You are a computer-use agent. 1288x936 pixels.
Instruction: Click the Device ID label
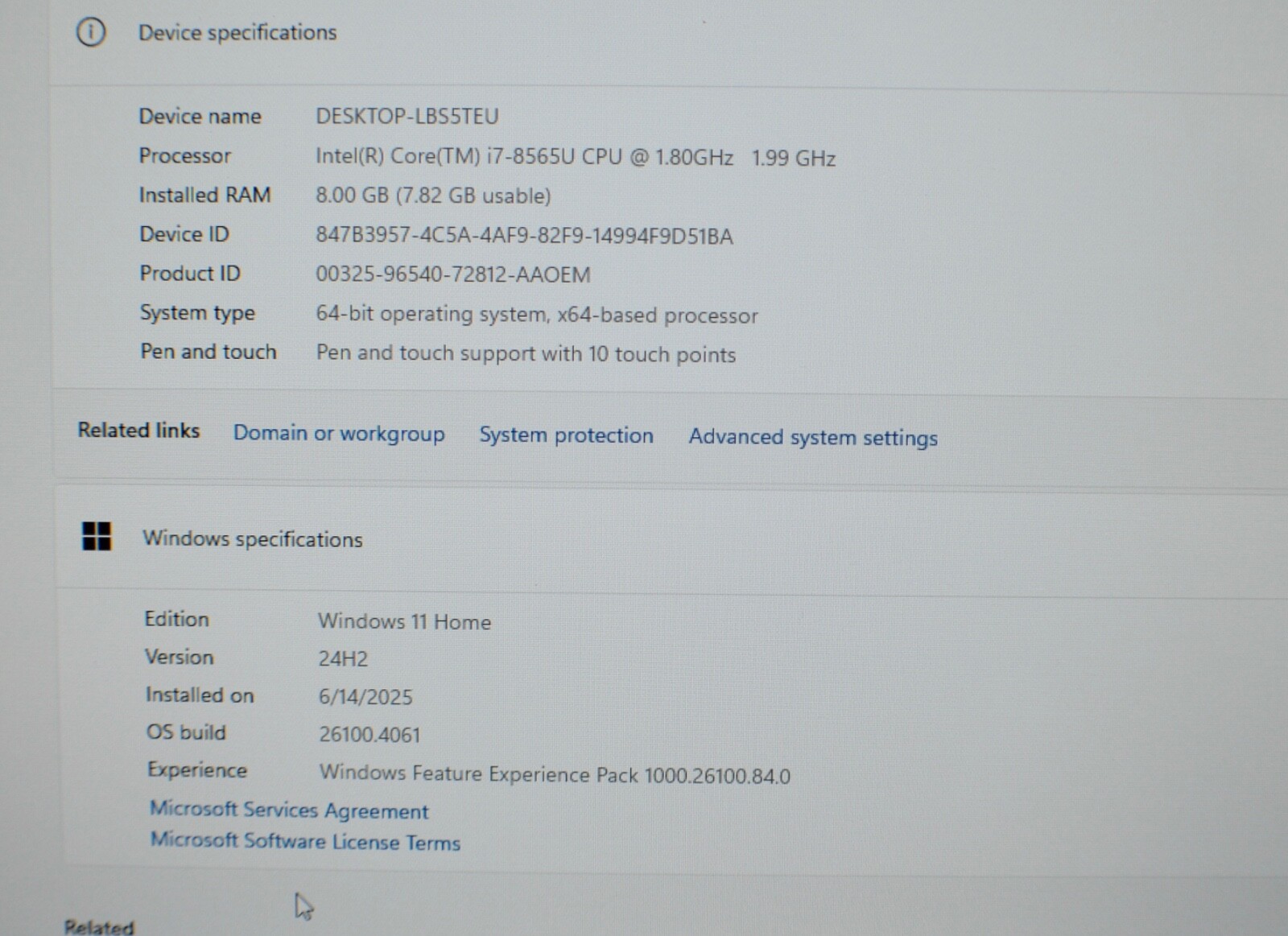tap(184, 234)
